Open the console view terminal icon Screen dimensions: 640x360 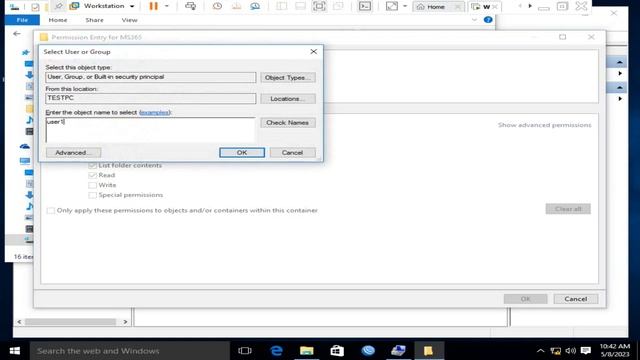point(364,6)
